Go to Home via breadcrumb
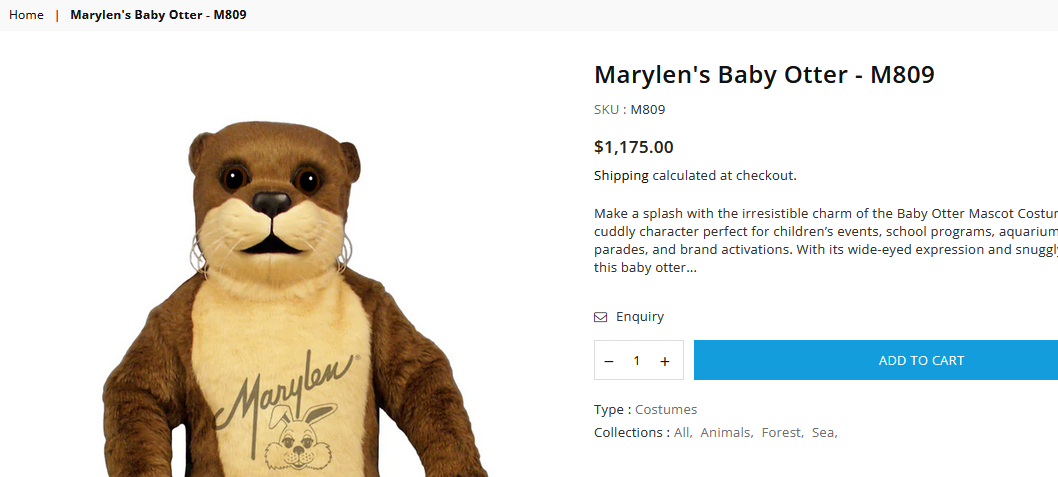 [x=26, y=15]
